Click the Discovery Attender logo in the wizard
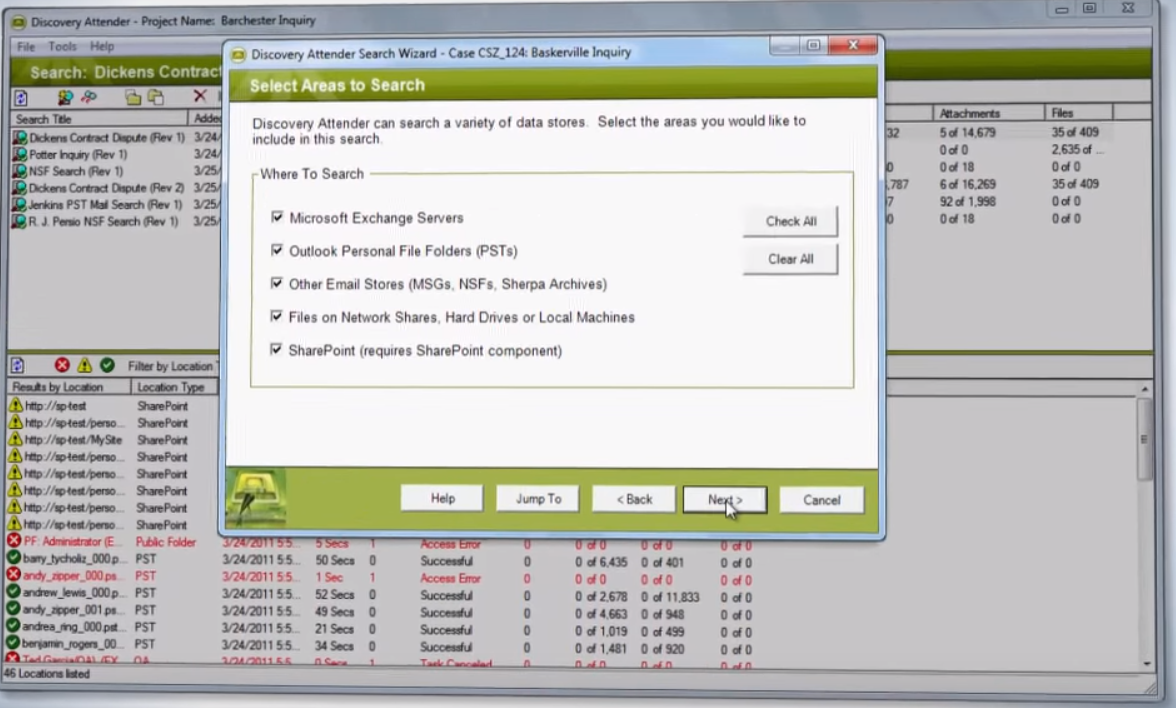 coord(256,495)
